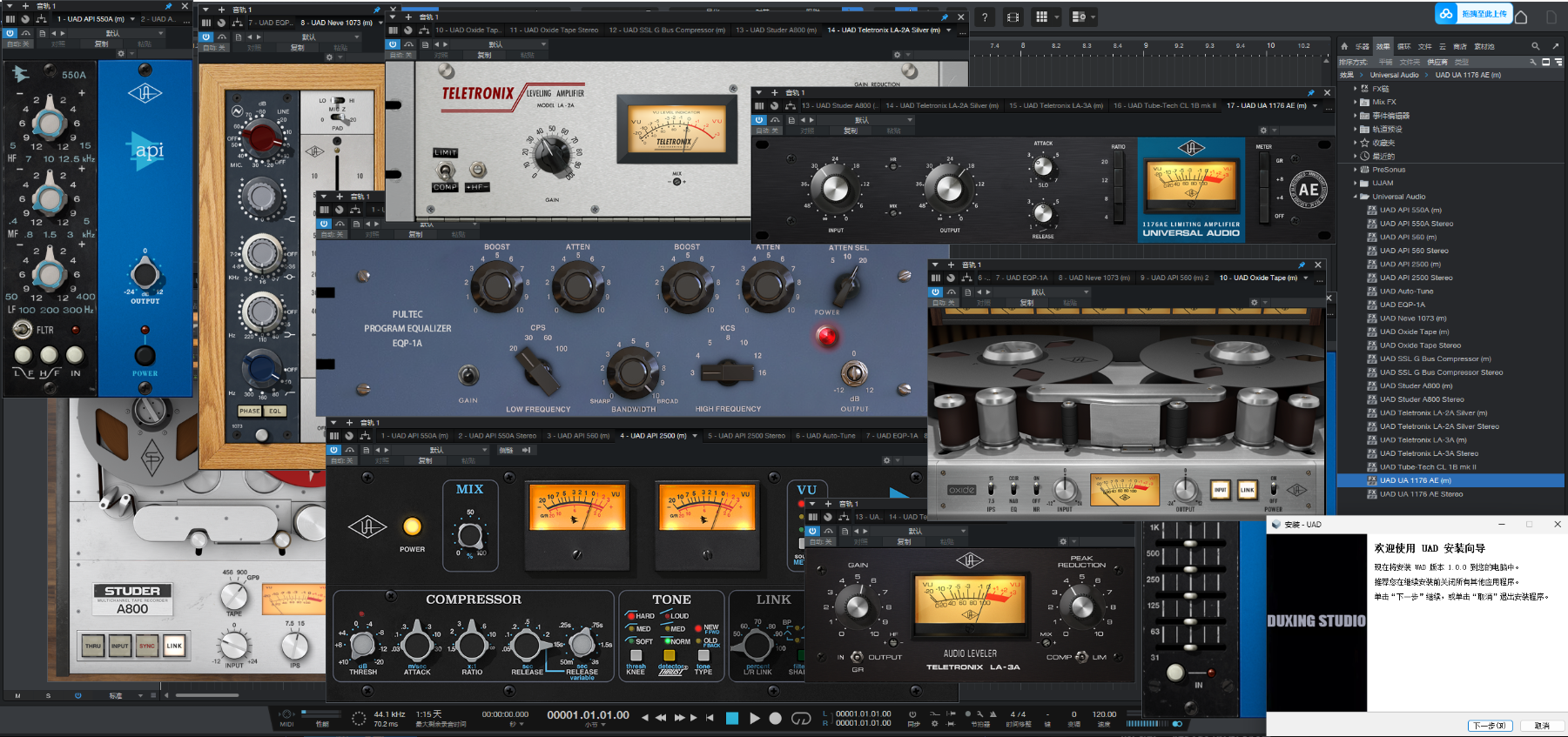Image resolution: width=1568 pixels, height=737 pixels.
Task: Click the bars icon in Teletronix LA-2A header
Action: [394, 30]
